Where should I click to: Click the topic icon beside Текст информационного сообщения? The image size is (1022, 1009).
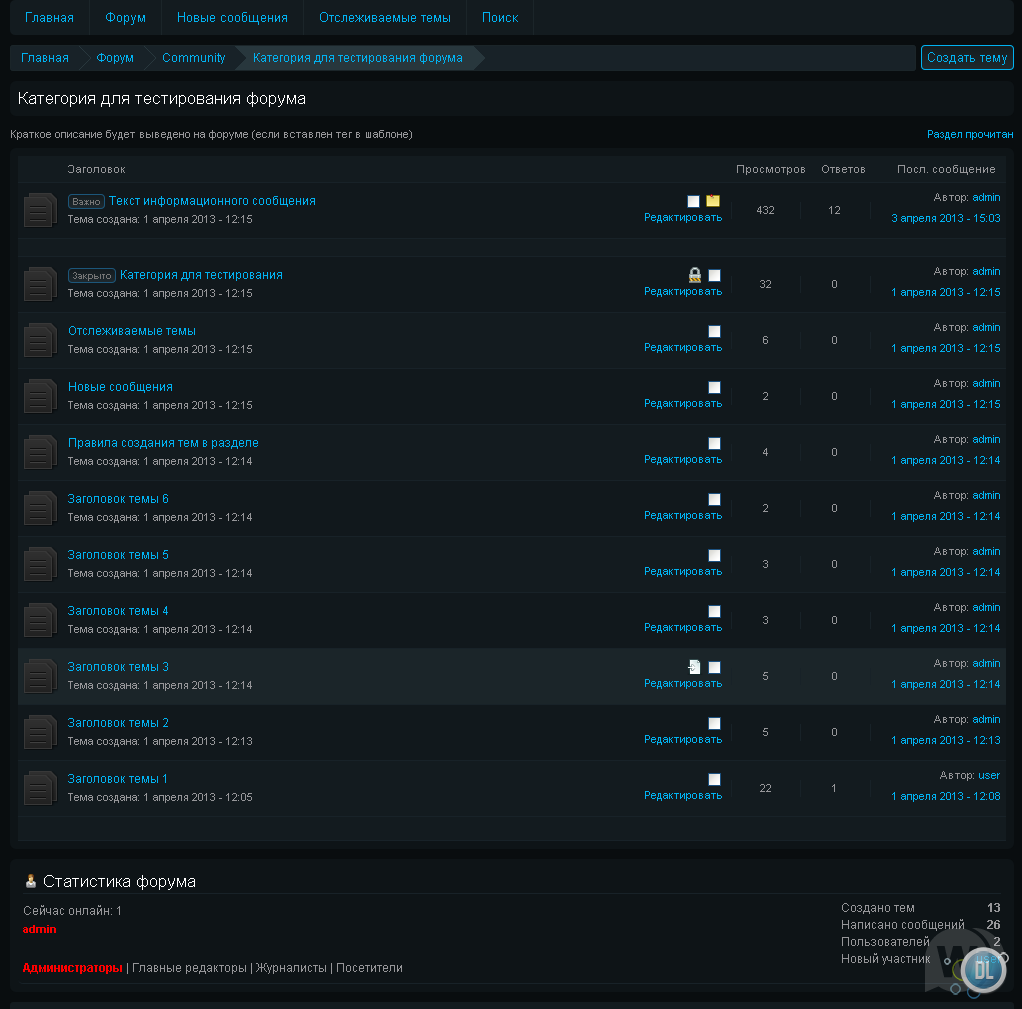pyautogui.click(x=39, y=210)
